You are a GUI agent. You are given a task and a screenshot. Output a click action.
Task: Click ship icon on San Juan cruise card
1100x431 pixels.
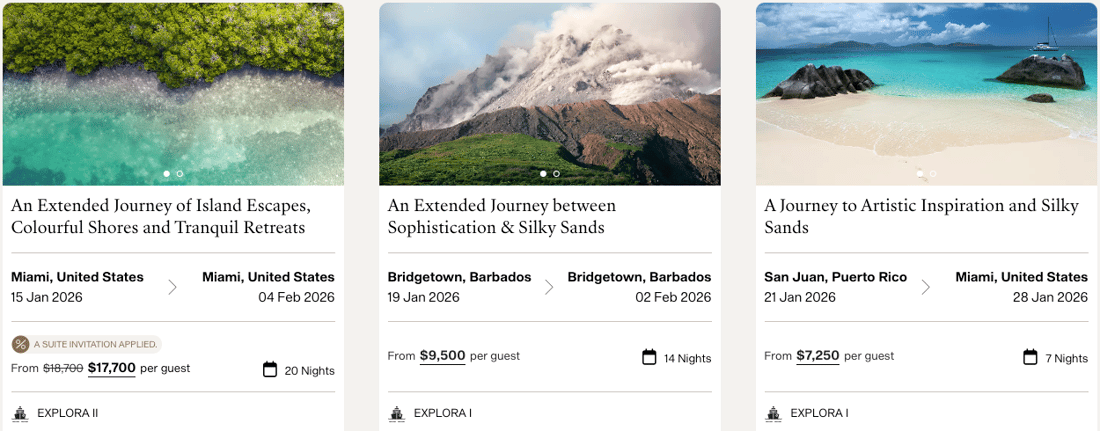[x=774, y=413]
